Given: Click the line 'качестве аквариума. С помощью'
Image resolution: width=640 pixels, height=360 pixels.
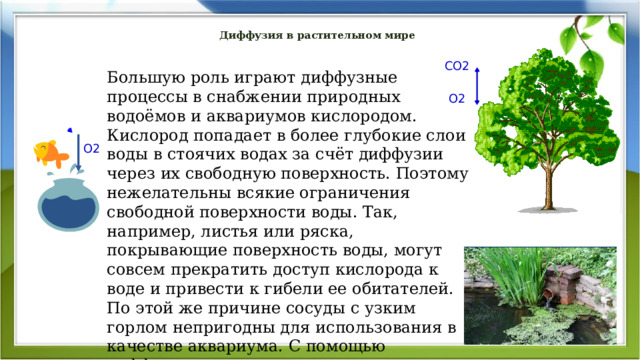Looking at the screenshot, I should 246,347.
